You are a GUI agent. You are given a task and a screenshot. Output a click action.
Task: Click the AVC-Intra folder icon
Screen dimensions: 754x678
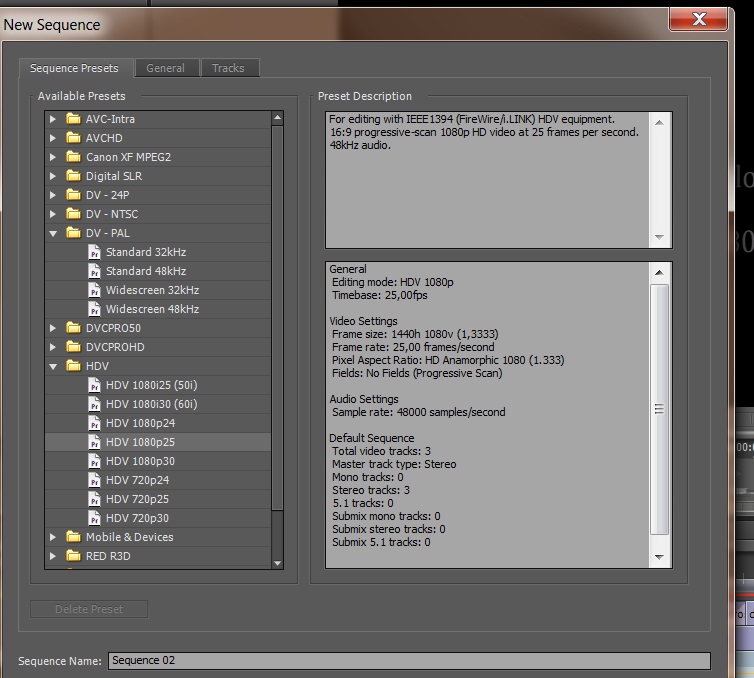[x=74, y=118]
